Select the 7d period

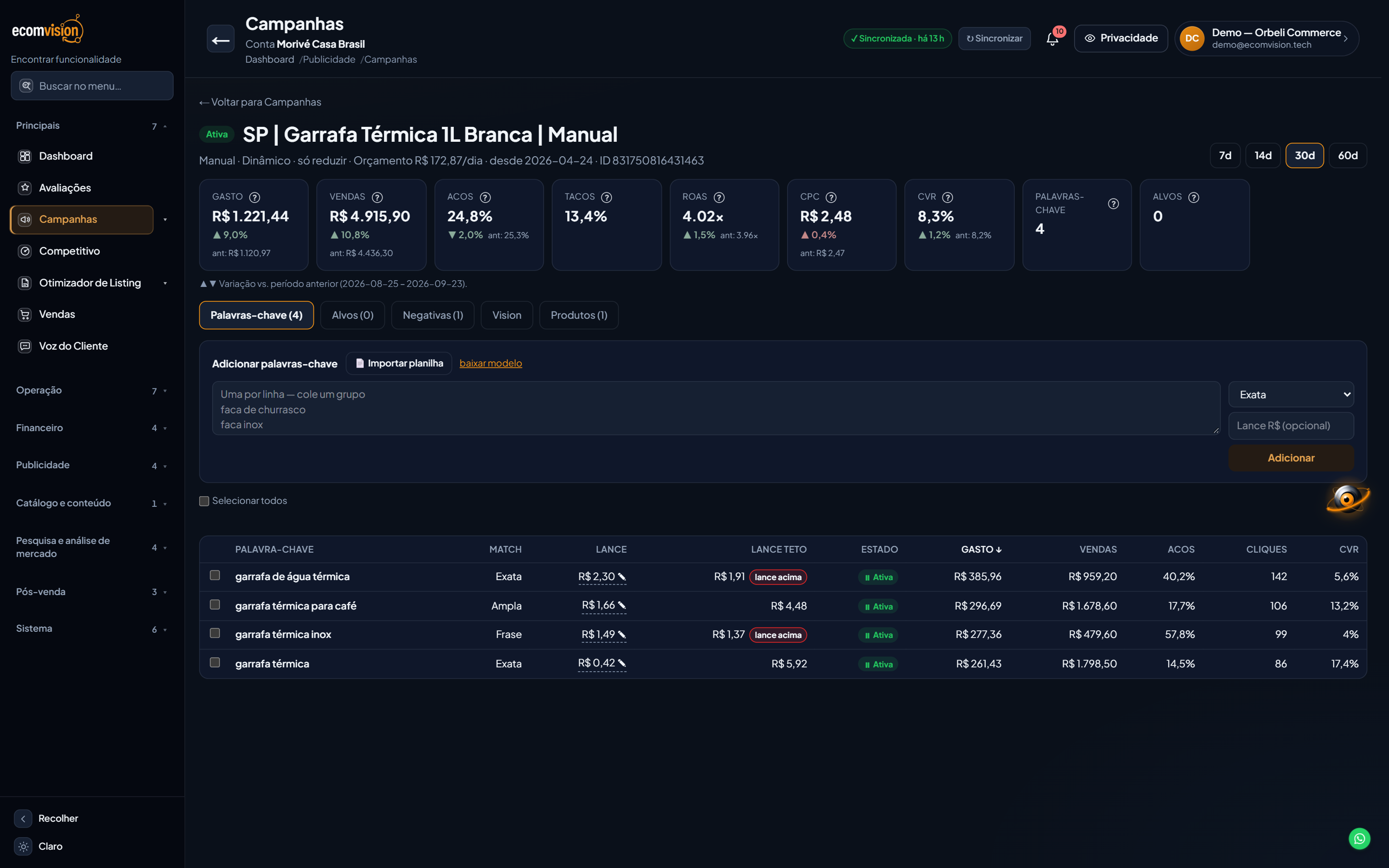[1225, 156]
